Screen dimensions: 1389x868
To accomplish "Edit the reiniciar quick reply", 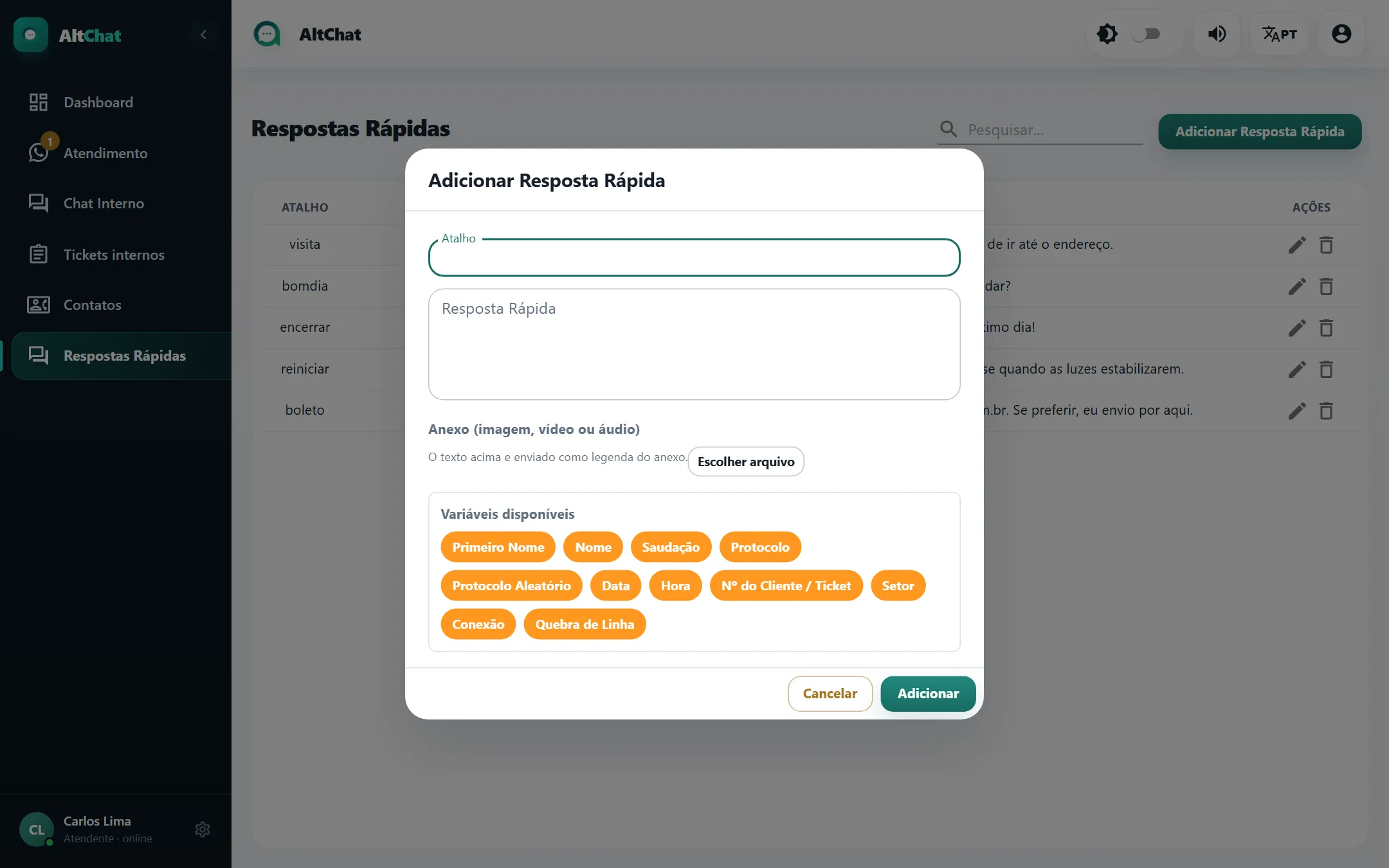I will click(1297, 369).
